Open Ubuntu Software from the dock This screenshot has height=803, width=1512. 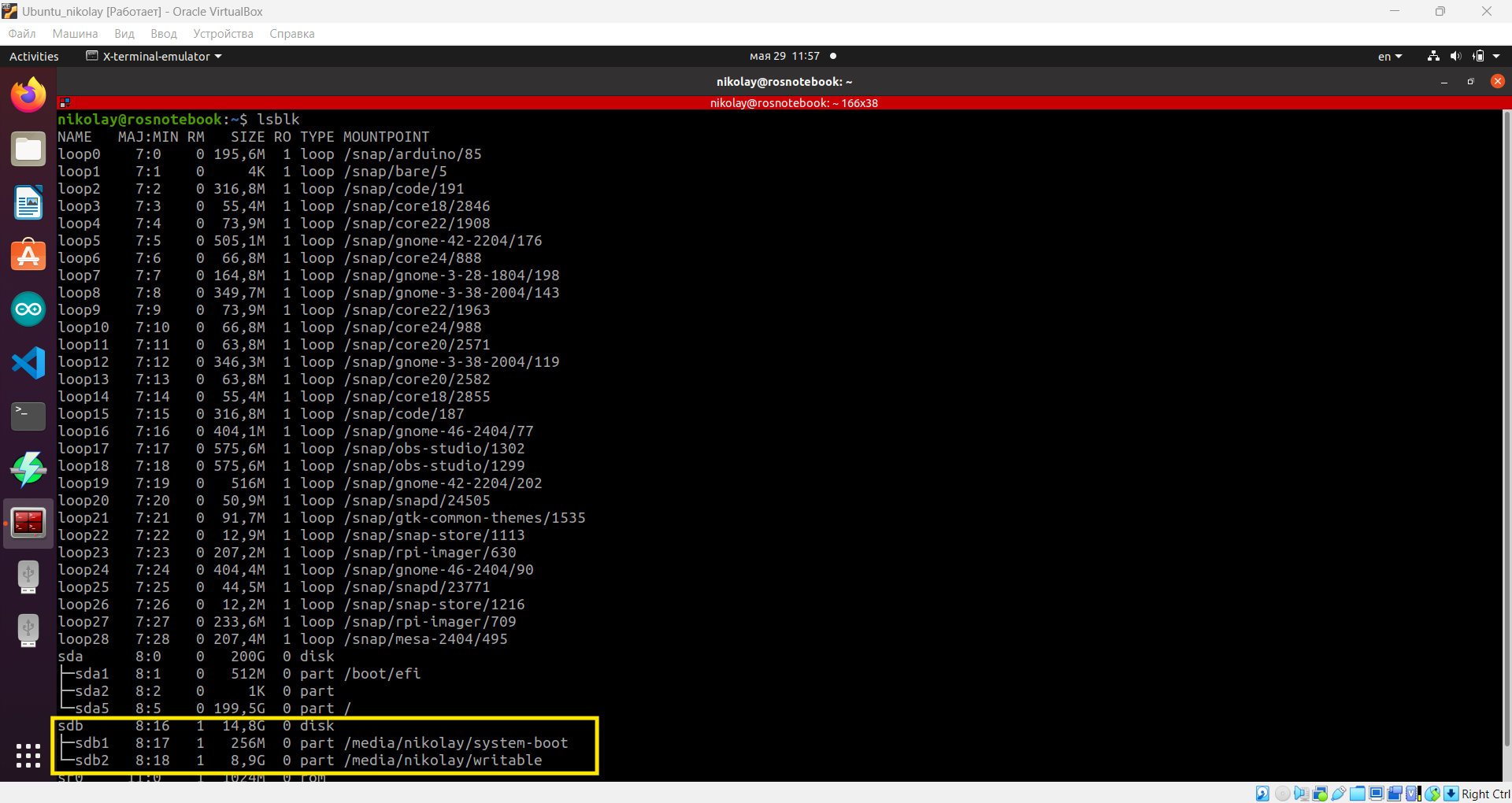pyautogui.click(x=28, y=256)
